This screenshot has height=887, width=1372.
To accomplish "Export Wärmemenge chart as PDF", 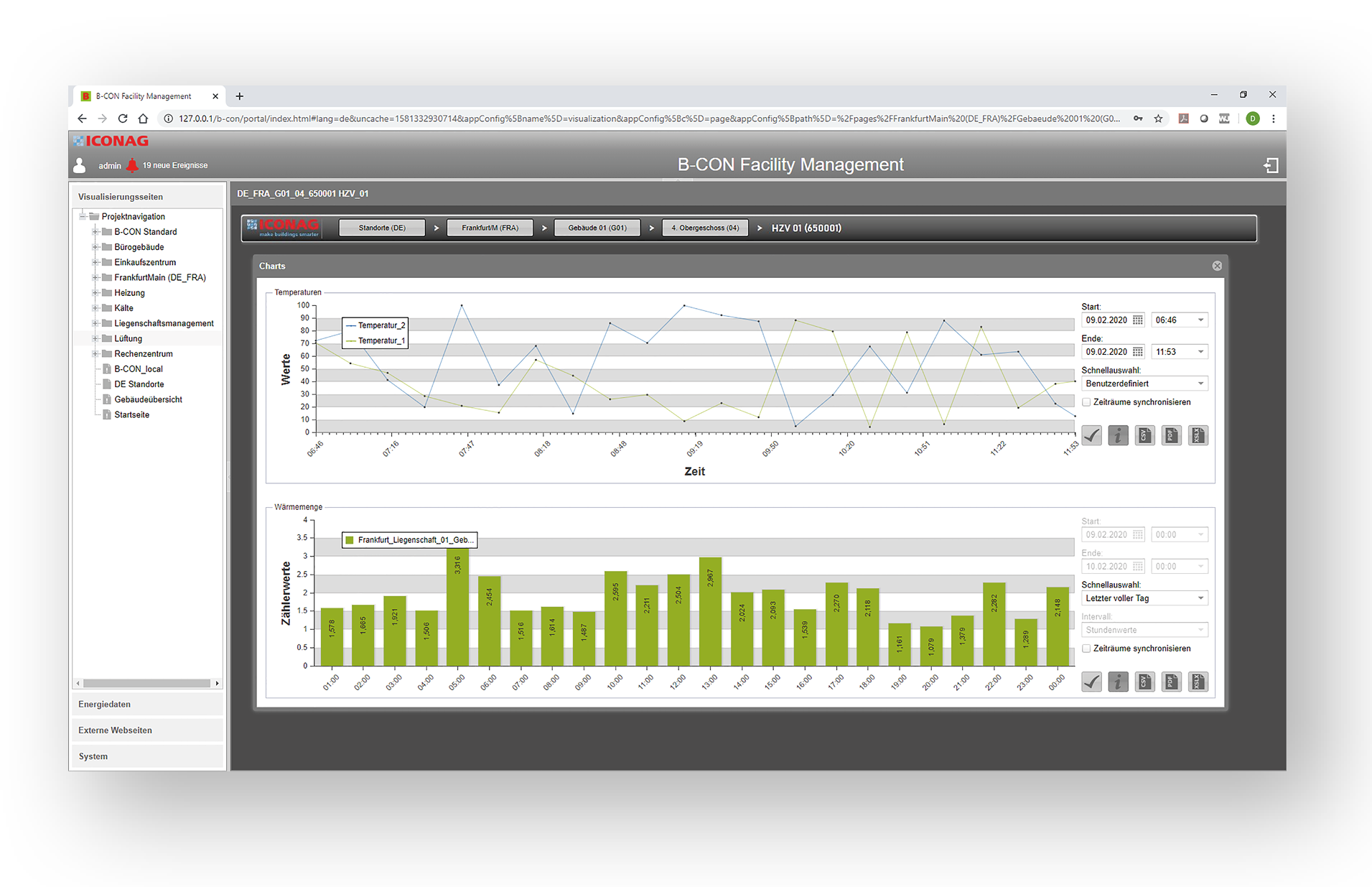I will point(1171,682).
